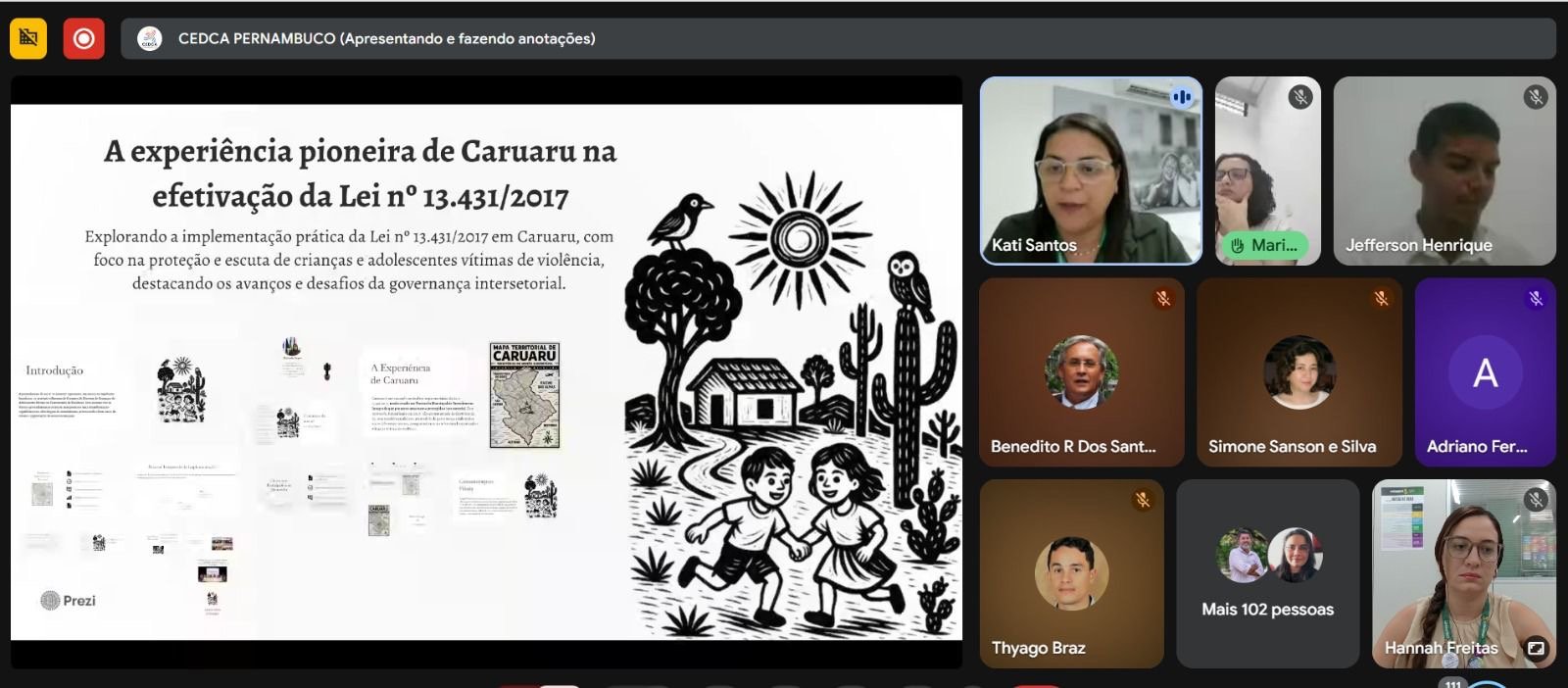This screenshot has width=1568, height=688.
Task: Expand the 'Mais 102 pessoas' participants tile
Action: (1267, 573)
